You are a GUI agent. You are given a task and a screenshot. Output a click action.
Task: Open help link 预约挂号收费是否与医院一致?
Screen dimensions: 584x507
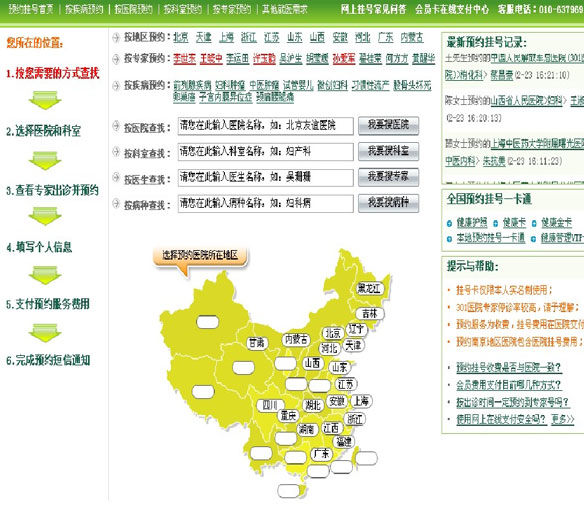(509, 368)
